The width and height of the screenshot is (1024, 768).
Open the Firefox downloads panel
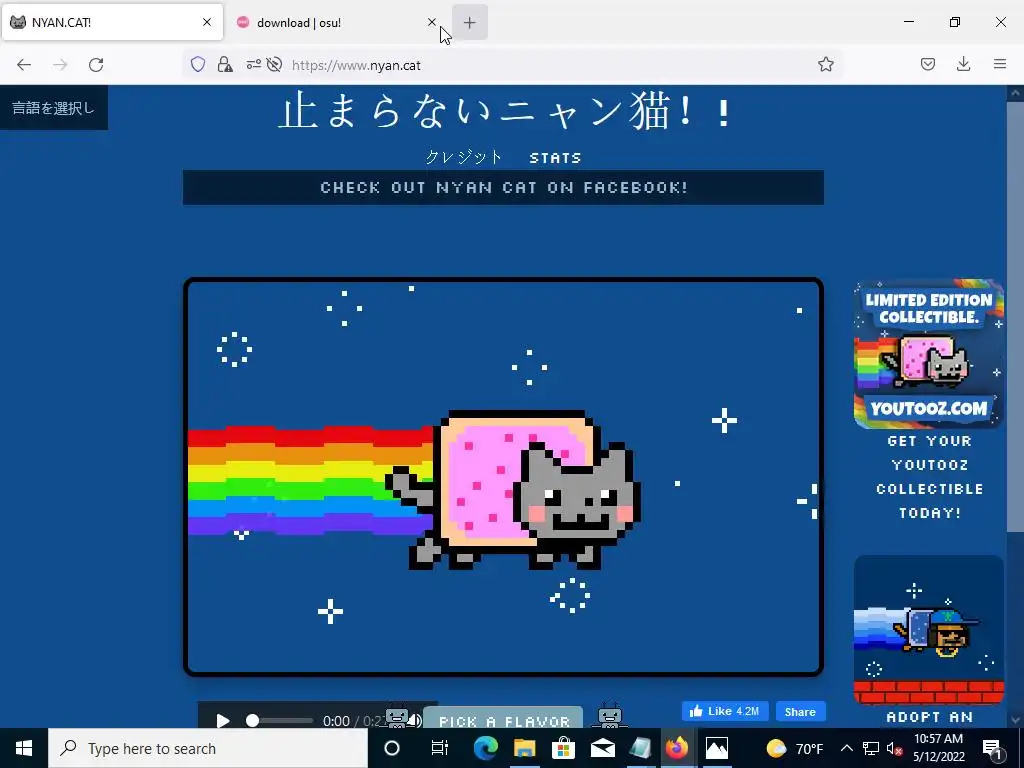[963, 64]
